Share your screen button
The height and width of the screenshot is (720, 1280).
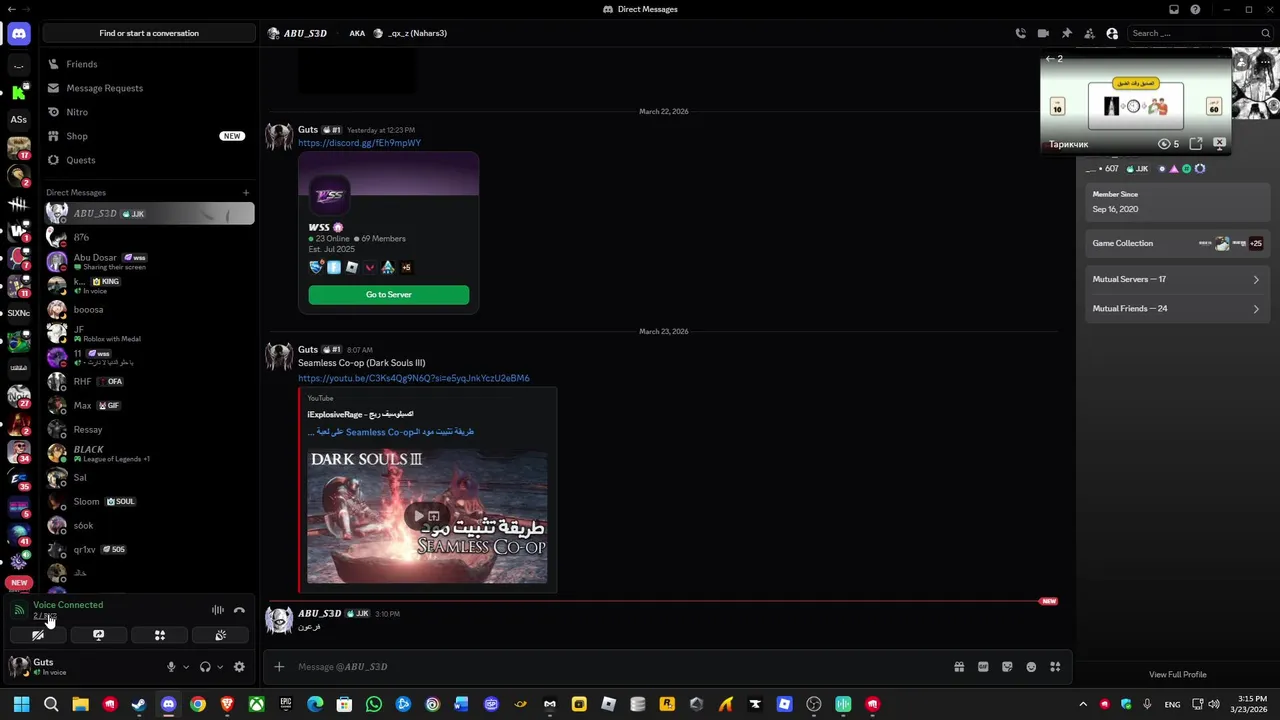(98, 635)
